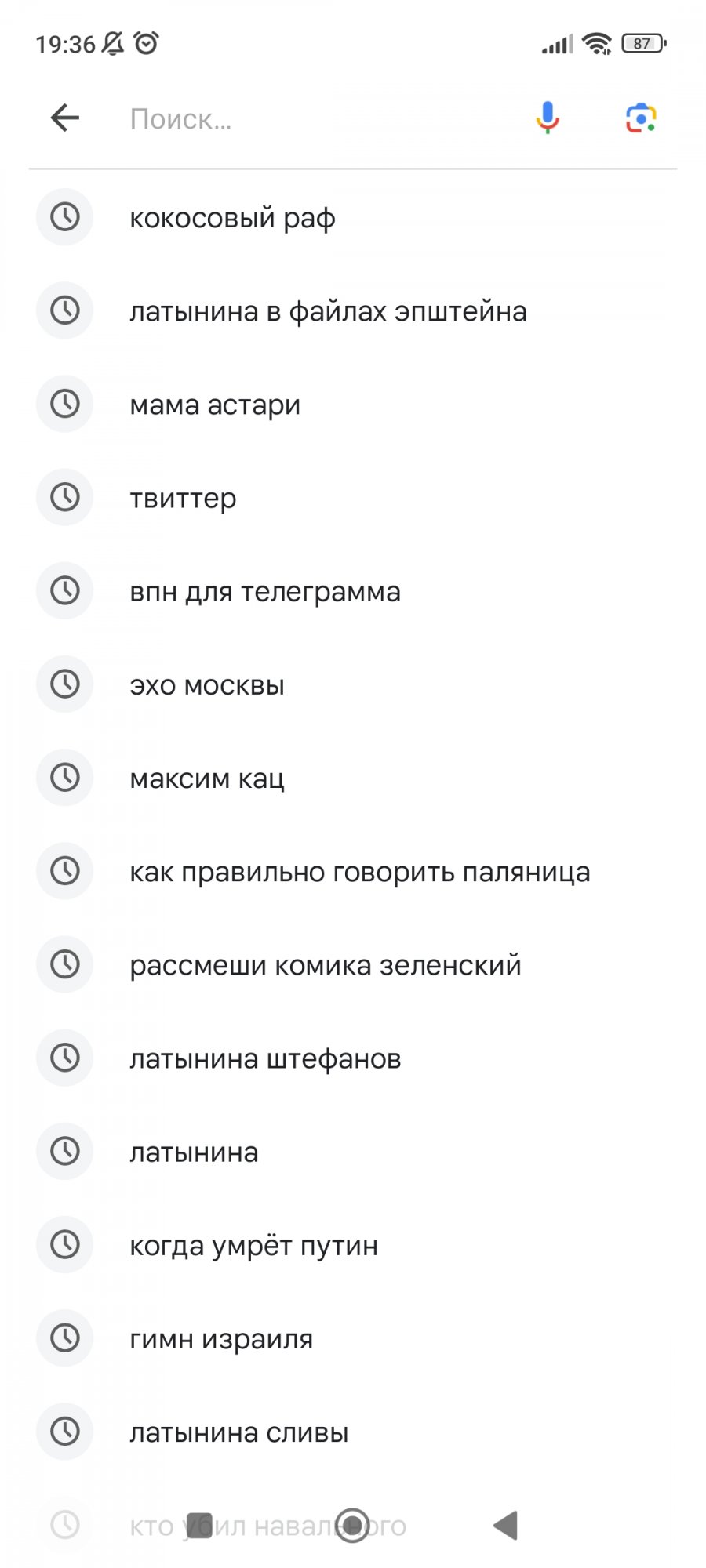Tap the recent apps square button
The width and height of the screenshot is (706, 1568).
[x=202, y=1524]
